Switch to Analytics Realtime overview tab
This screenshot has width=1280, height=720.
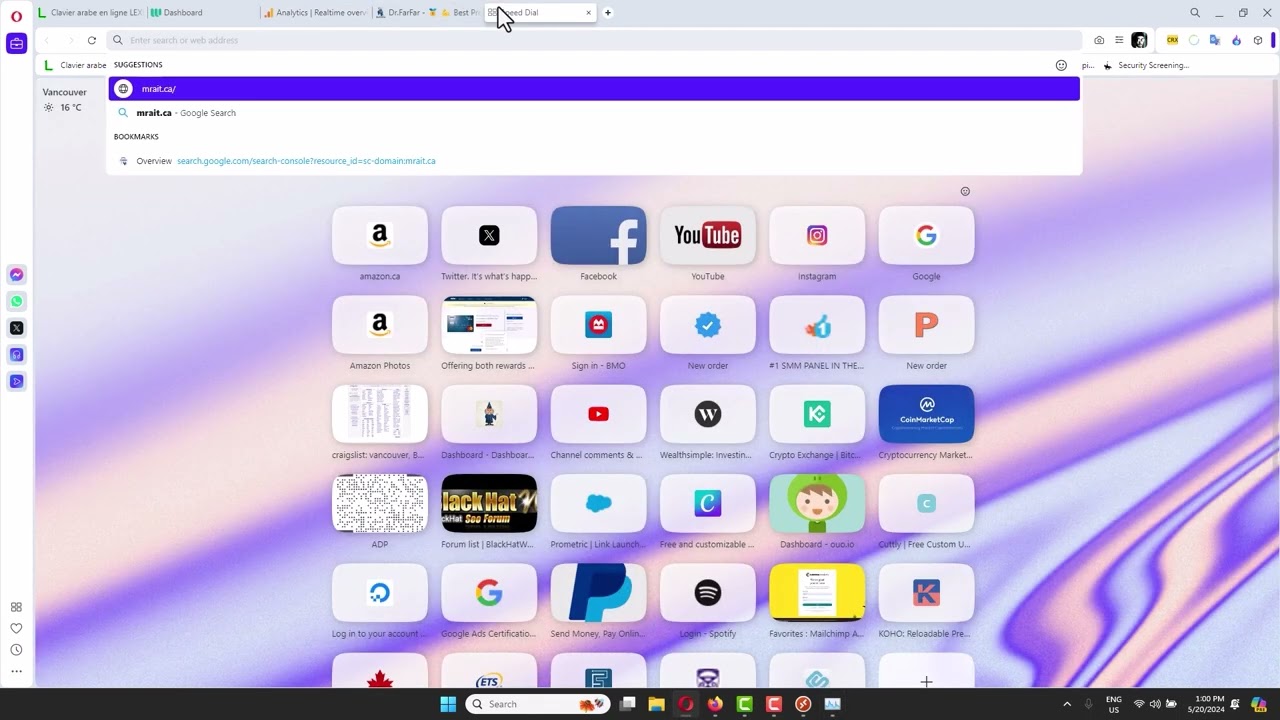tap(316, 13)
